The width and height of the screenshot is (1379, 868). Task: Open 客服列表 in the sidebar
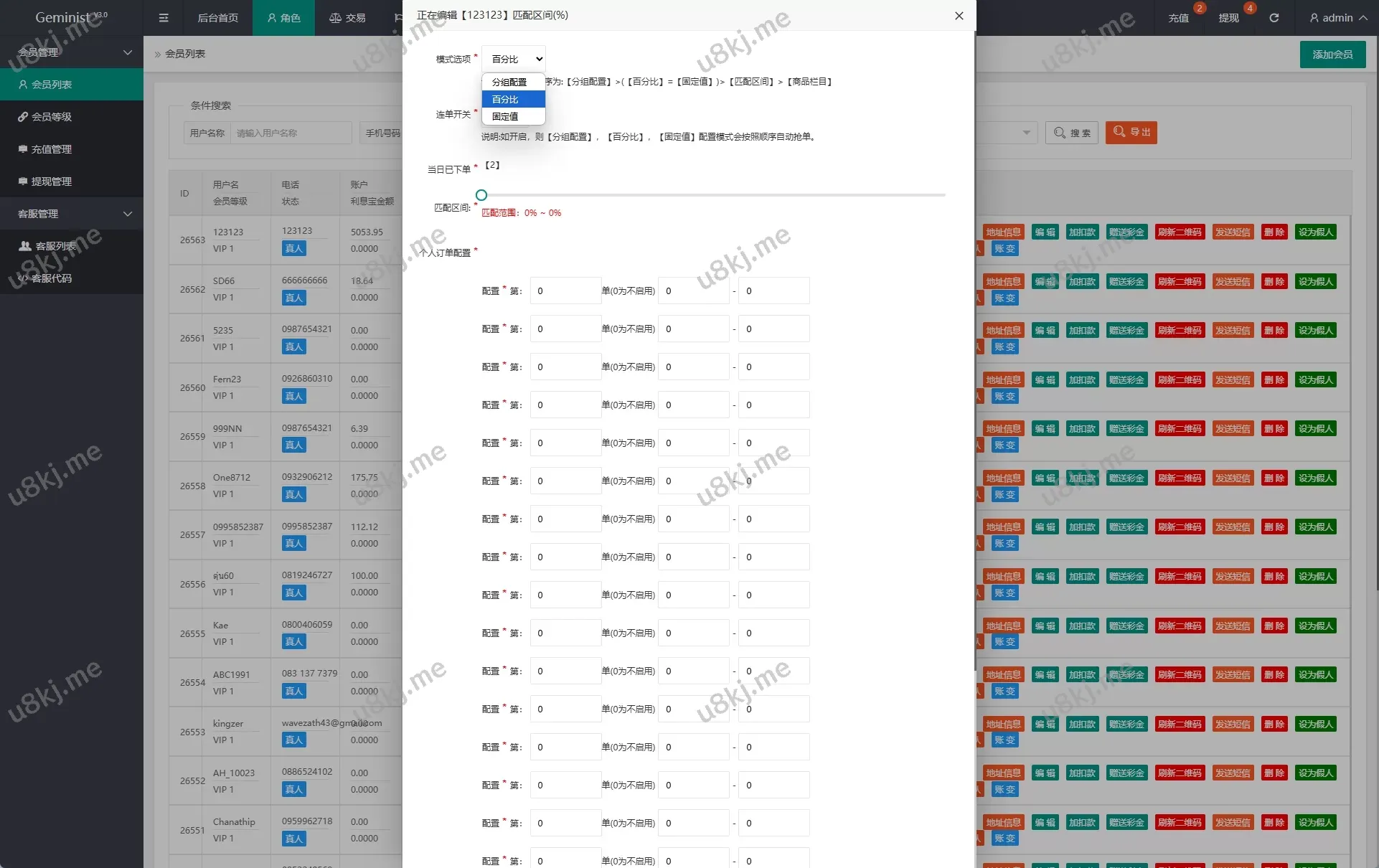tap(55, 246)
